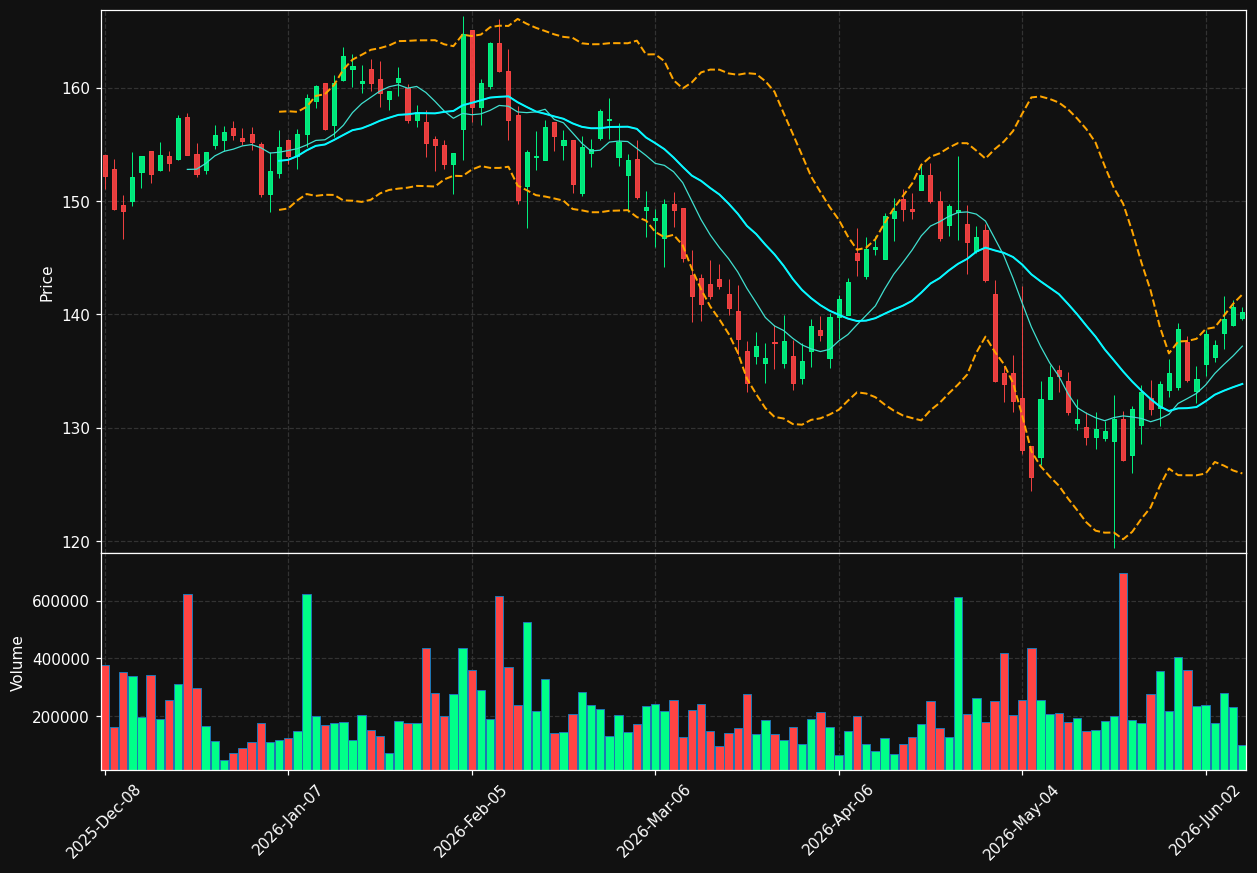
Task: Select the 400000 volume tick label
Action: [x=63, y=660]
